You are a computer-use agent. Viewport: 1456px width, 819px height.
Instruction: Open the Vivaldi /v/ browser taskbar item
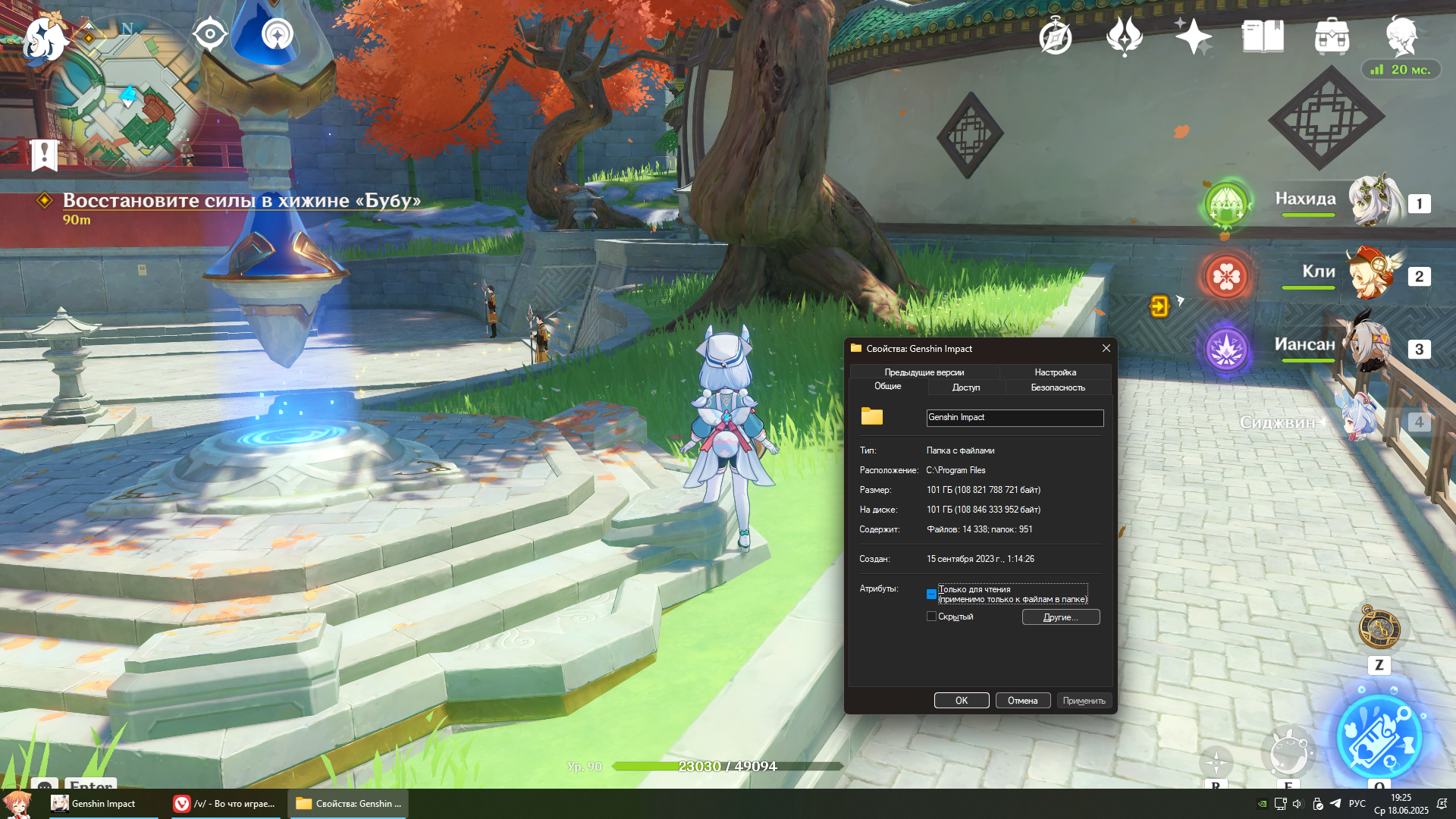click(x=225, y=804)
